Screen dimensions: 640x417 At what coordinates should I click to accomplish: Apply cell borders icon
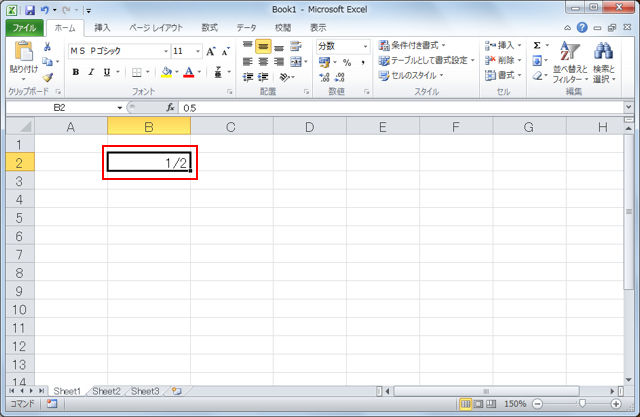tap(137, 72)
